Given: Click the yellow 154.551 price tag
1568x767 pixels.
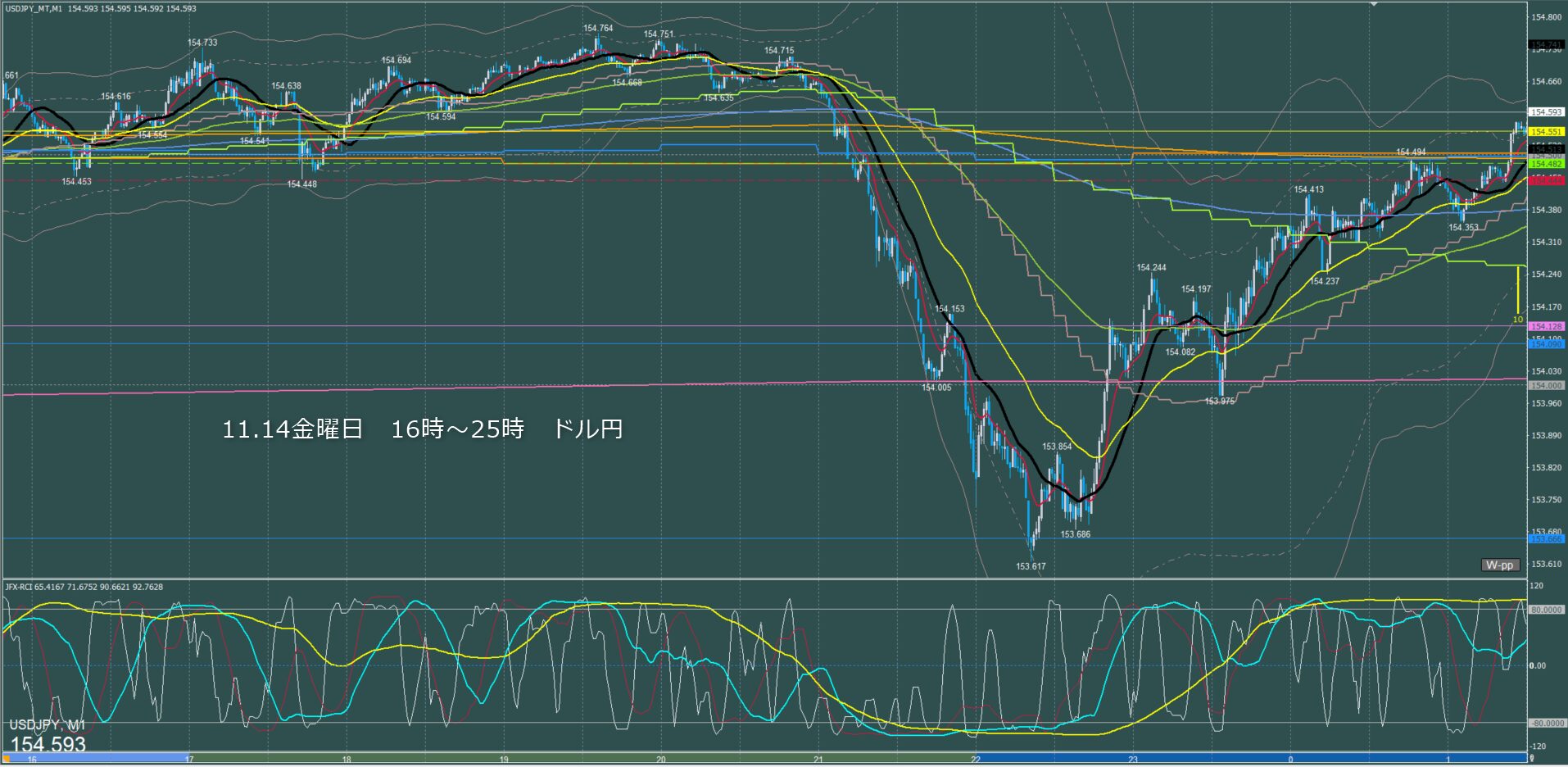Looking at the screenshot, I should point(1546,132).
